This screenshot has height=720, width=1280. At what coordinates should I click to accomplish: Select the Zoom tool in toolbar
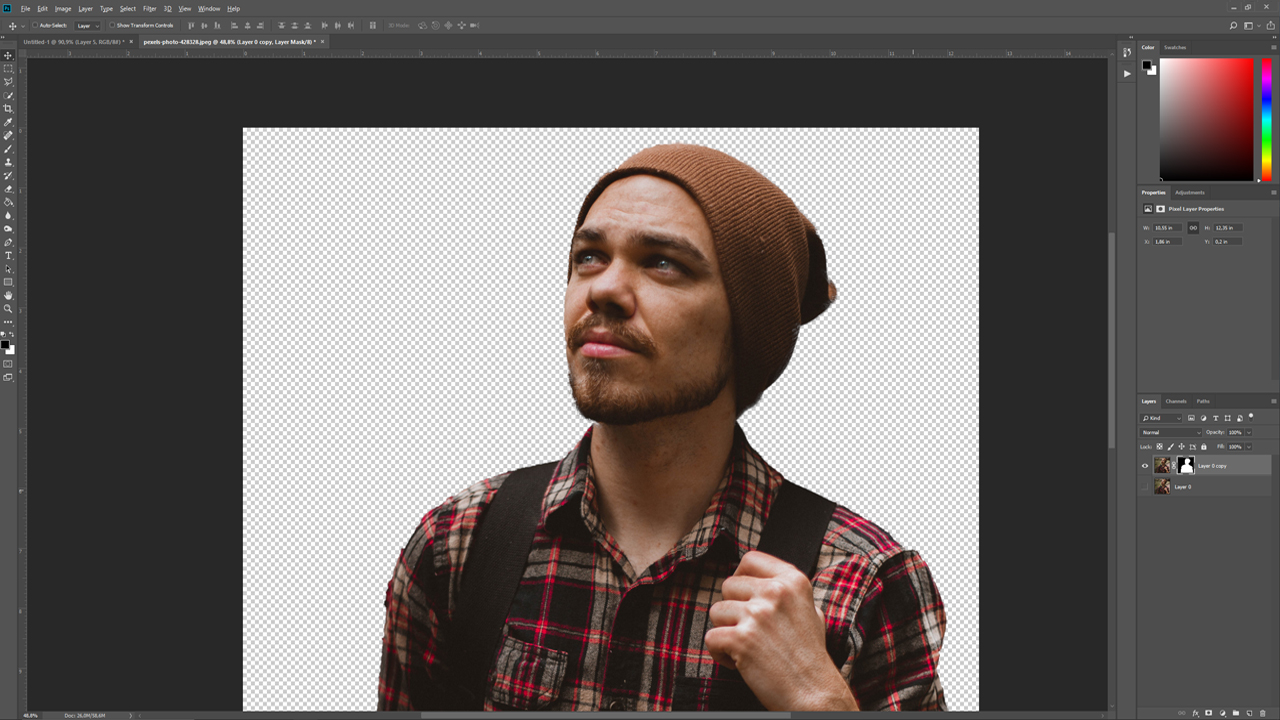[x=9, y=309]
